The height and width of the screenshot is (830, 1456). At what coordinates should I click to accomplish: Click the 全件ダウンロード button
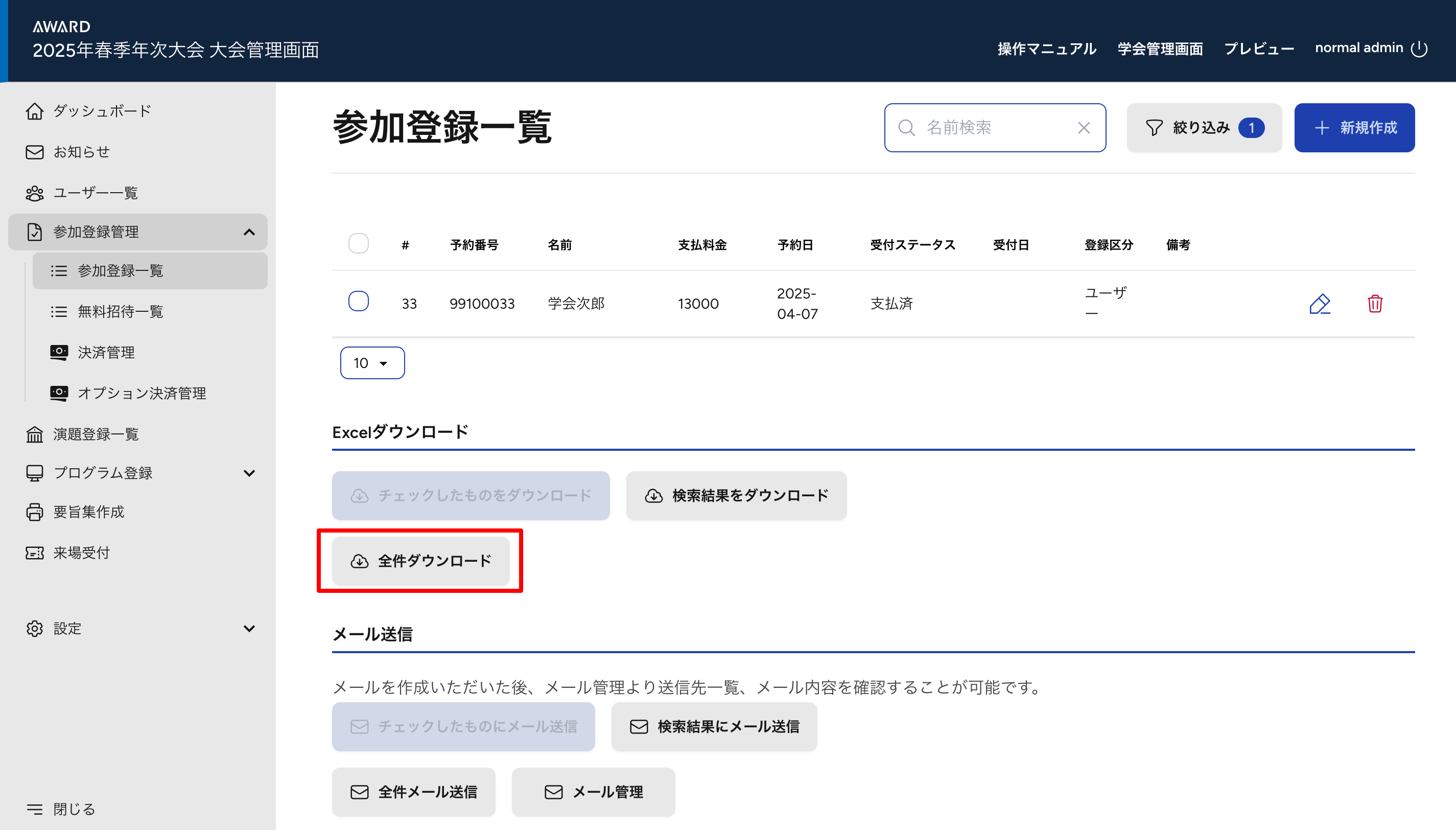[x=420, y=561]
